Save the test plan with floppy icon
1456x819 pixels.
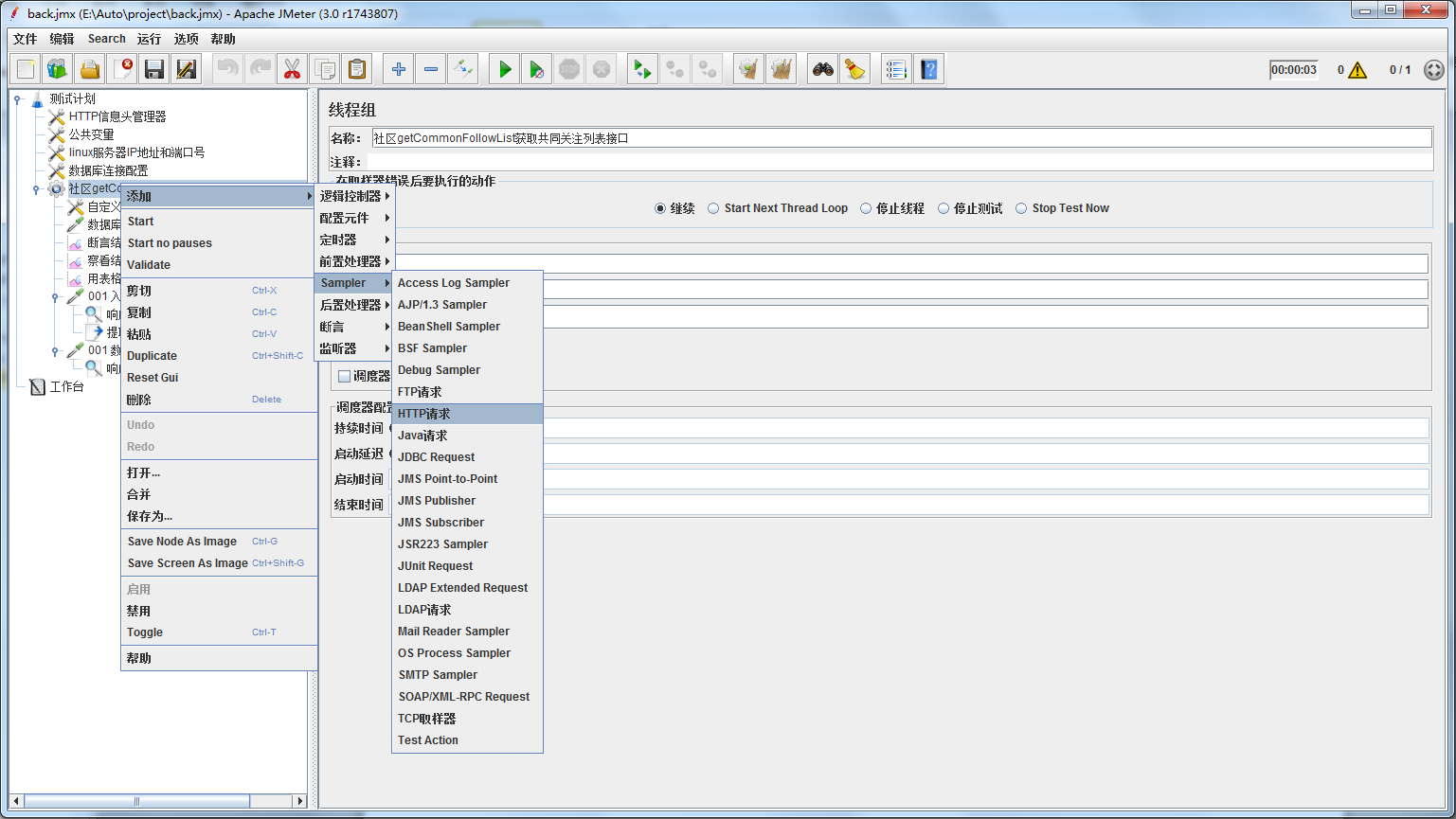pyautogui.click(x=154, y=69)
